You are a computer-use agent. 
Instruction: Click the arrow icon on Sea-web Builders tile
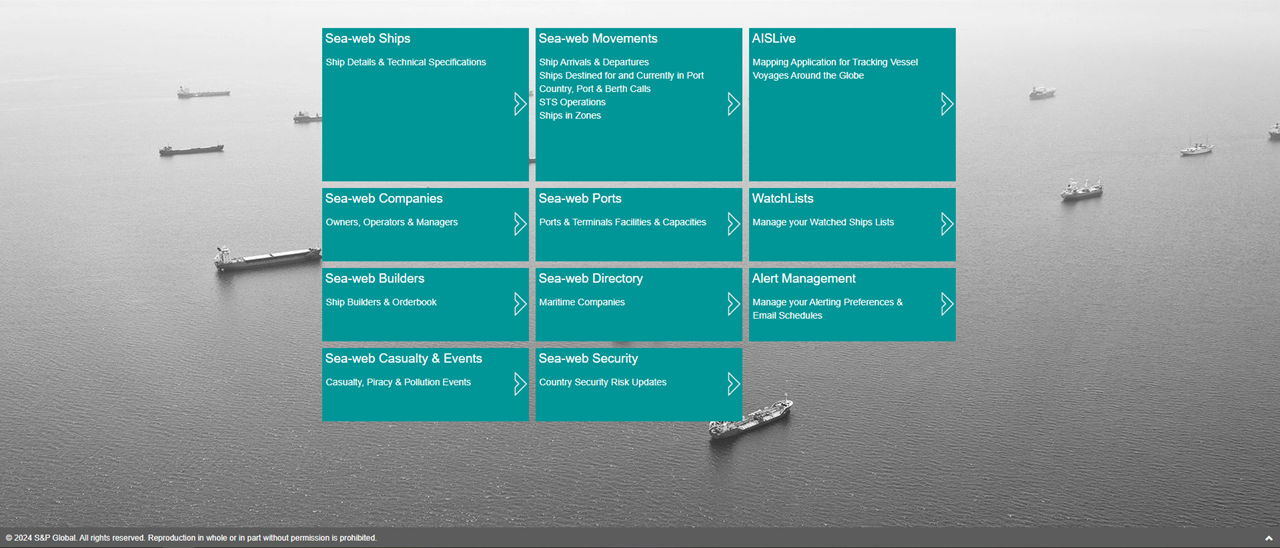pyautogui.click(x=520, y=304)
